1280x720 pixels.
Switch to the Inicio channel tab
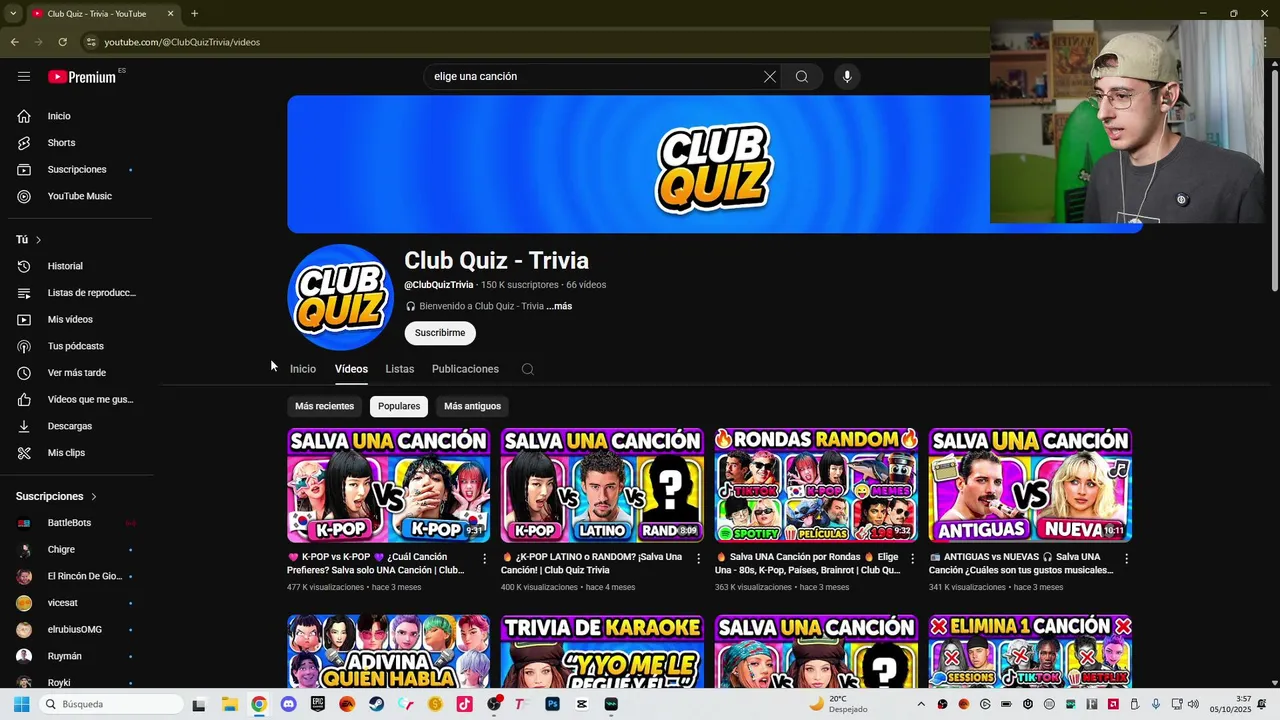coord(303,369)
